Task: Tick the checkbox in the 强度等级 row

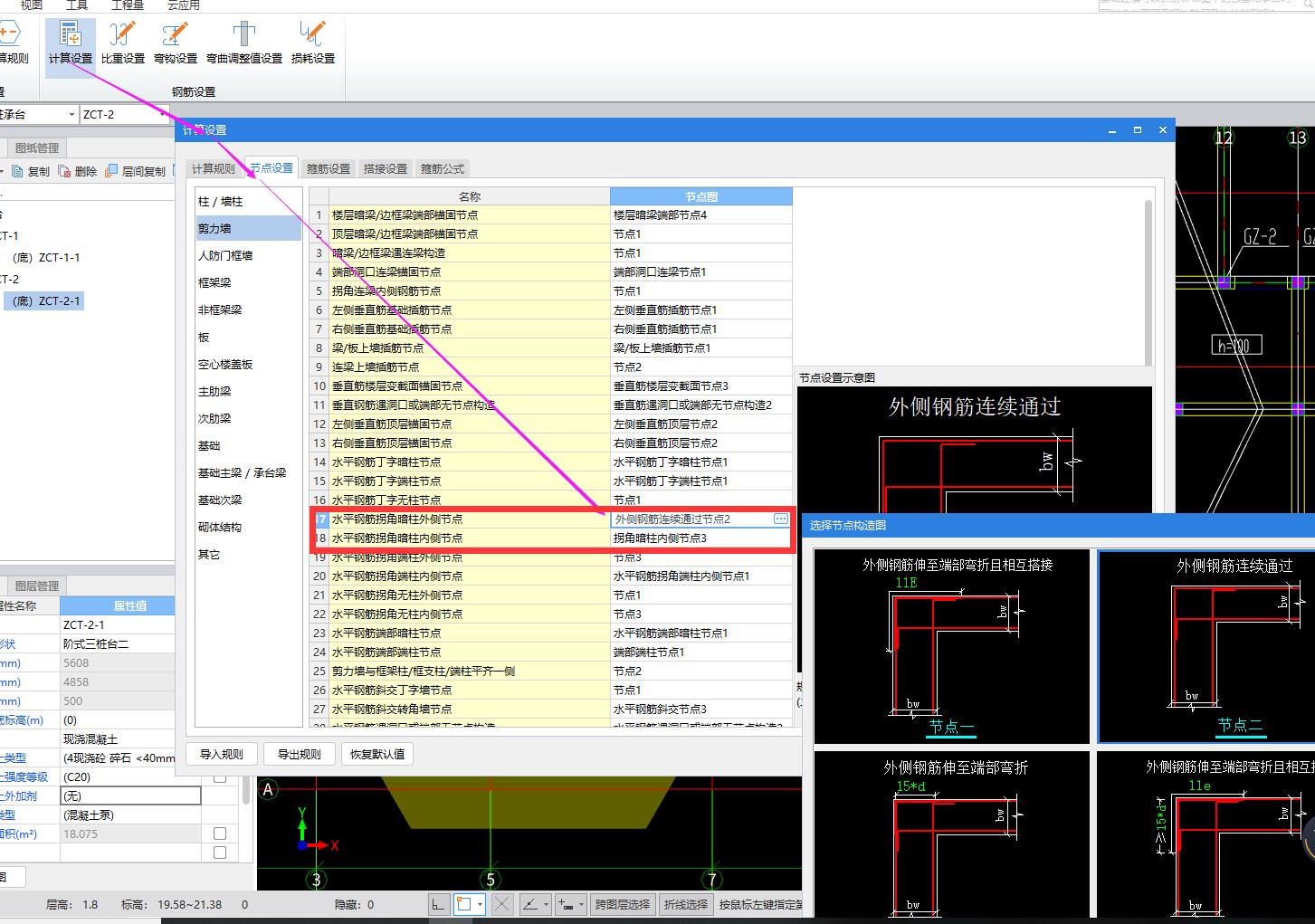Action: (x=219, y=777)
